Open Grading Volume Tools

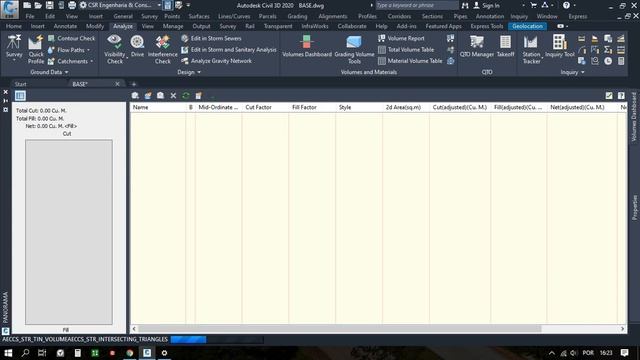[354, 49]
